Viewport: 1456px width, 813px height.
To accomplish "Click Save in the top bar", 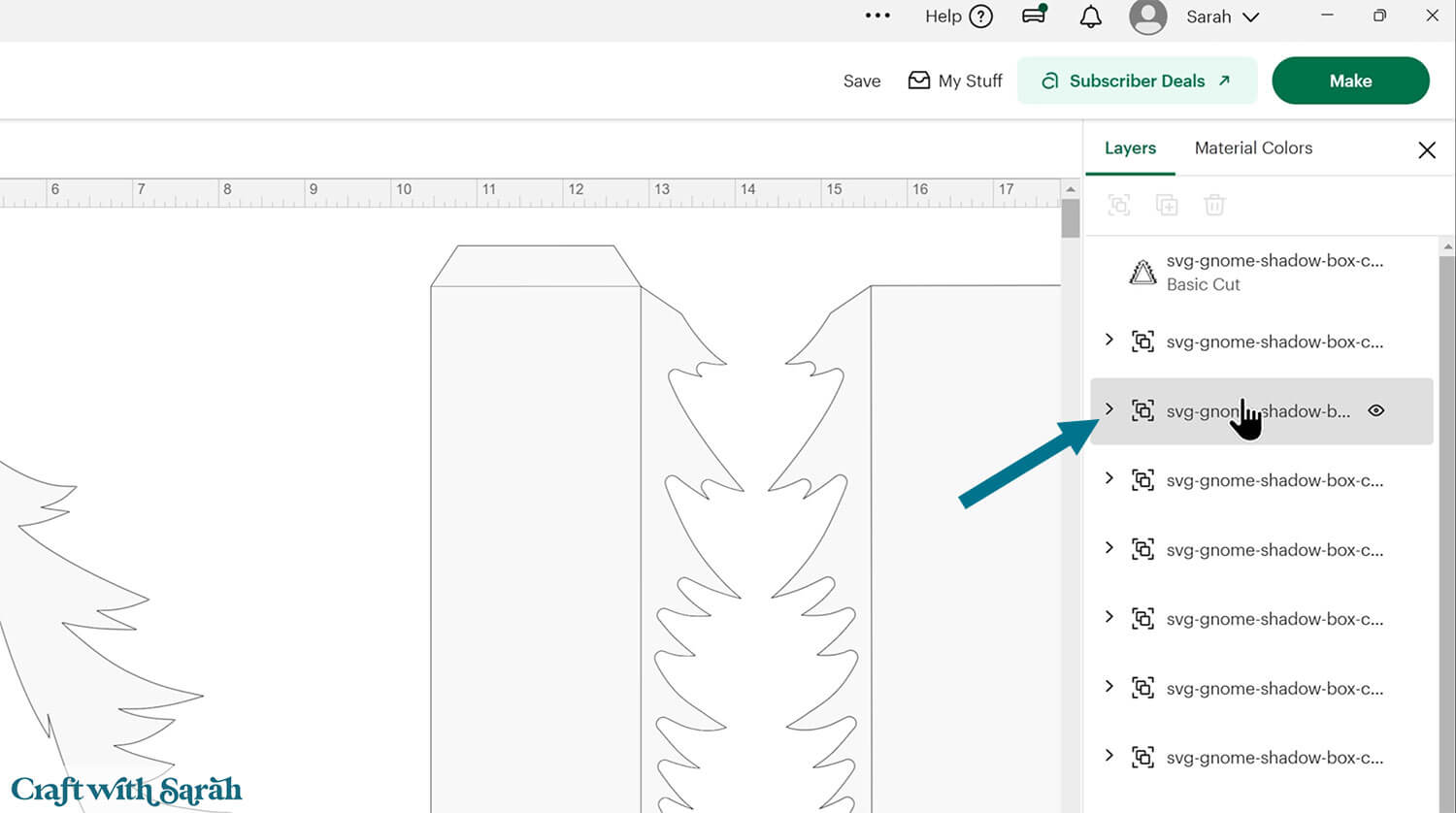I will 862,81.
